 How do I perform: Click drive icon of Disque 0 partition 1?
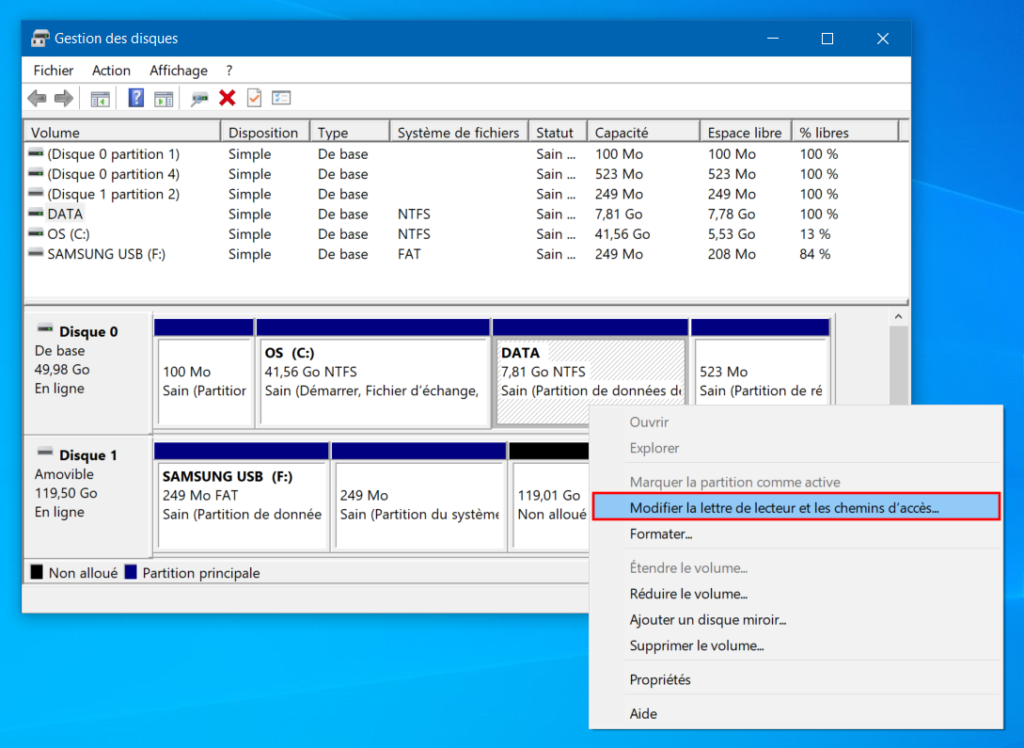tap(36, 154)
